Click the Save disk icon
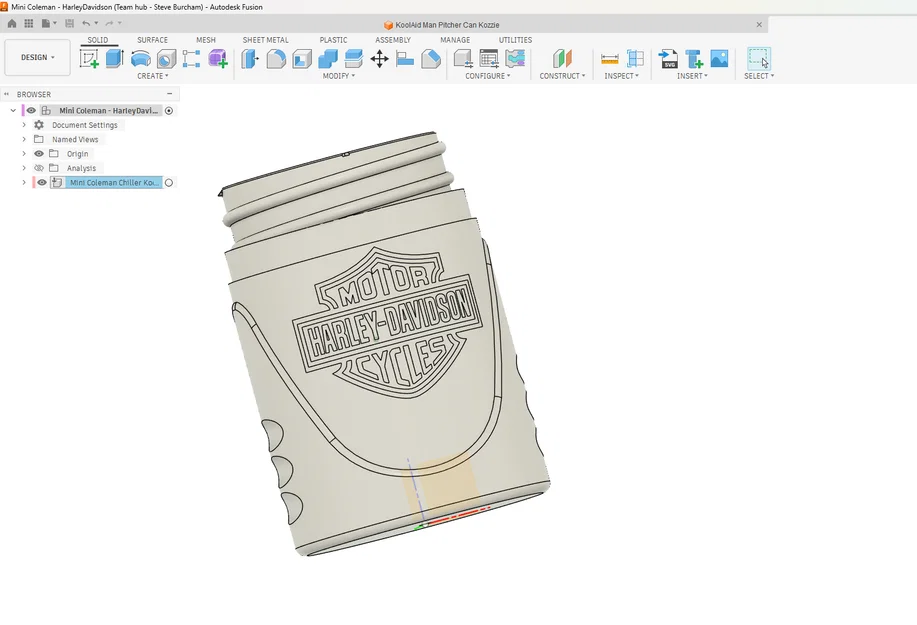 70,23
